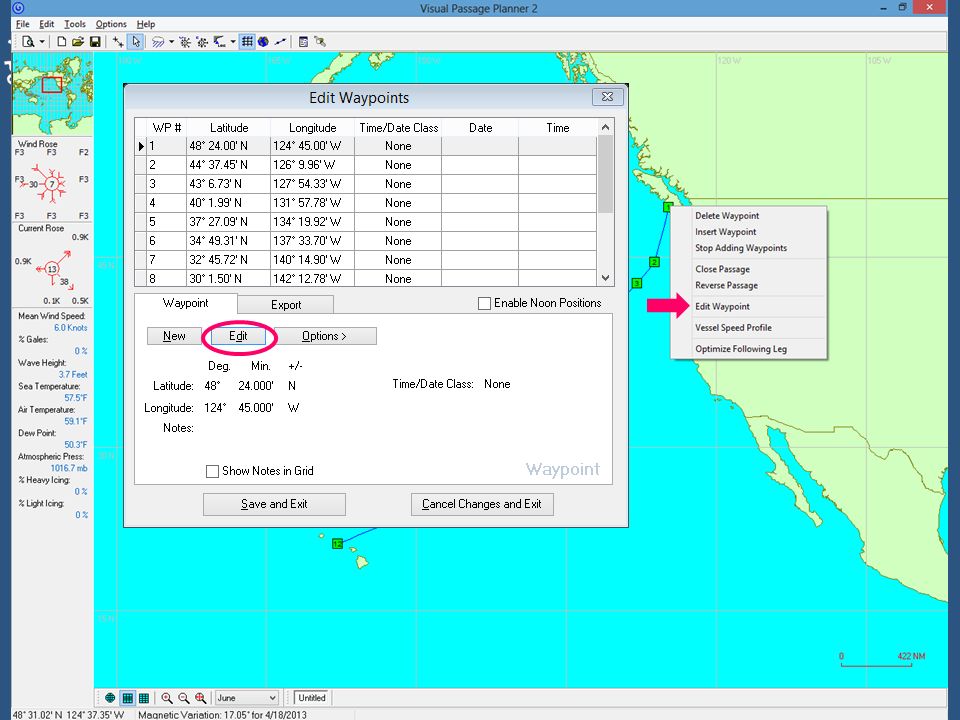Screen dimensions: 960x720
Task: Open the Edit menu
Action: click(47, 24)
